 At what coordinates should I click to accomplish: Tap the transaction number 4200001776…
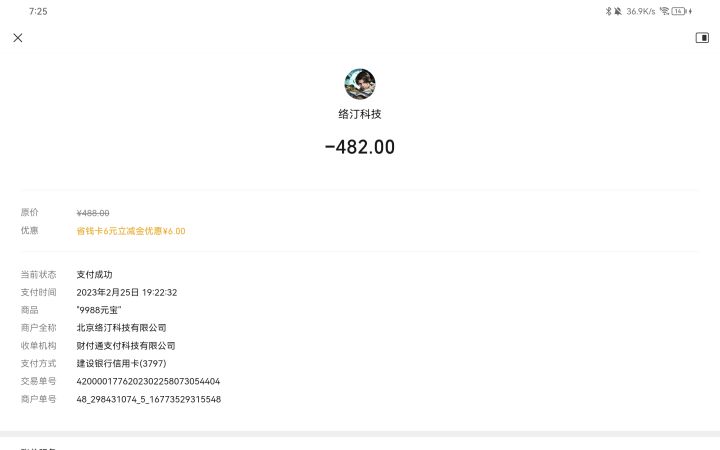148,381
